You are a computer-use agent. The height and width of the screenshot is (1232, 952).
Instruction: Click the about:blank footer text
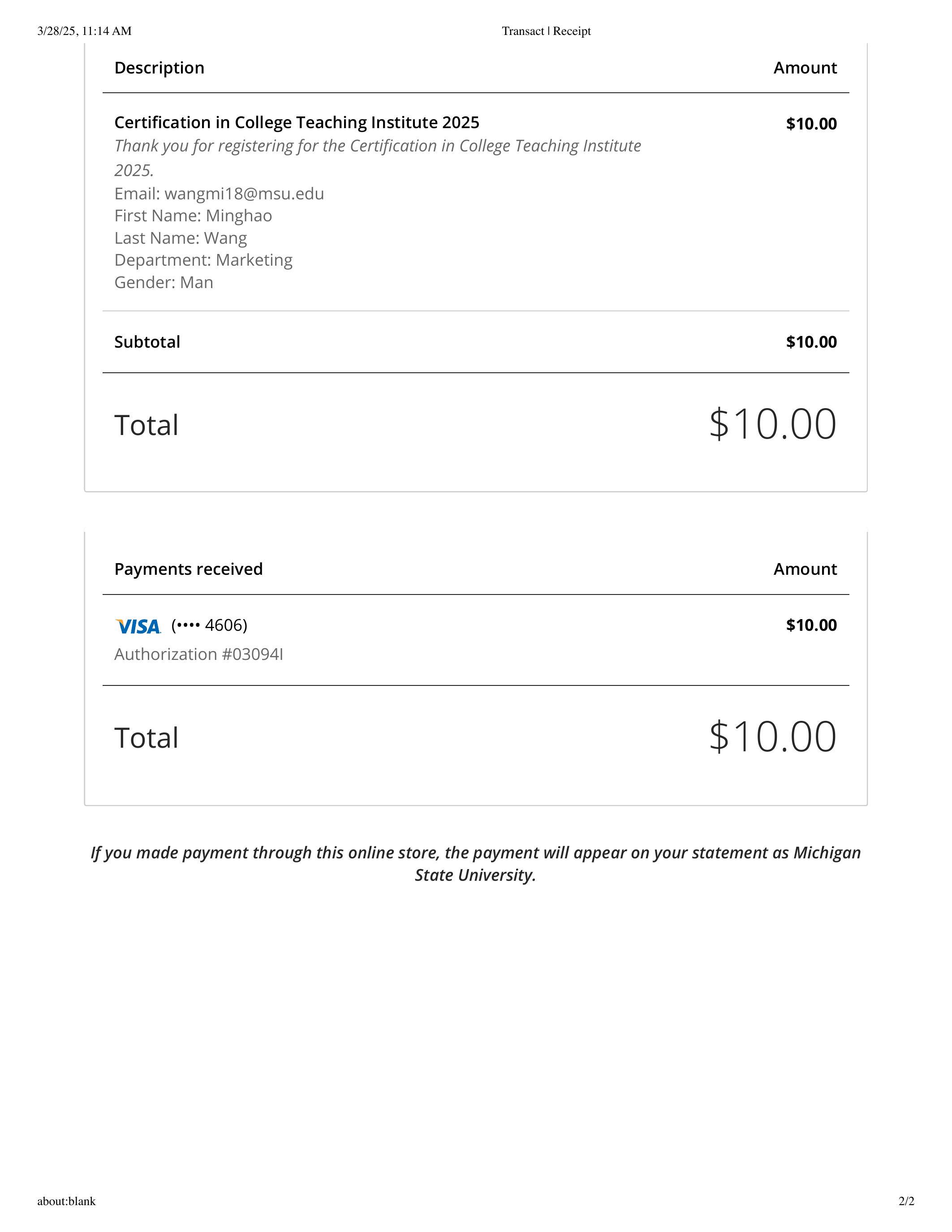67,1201
